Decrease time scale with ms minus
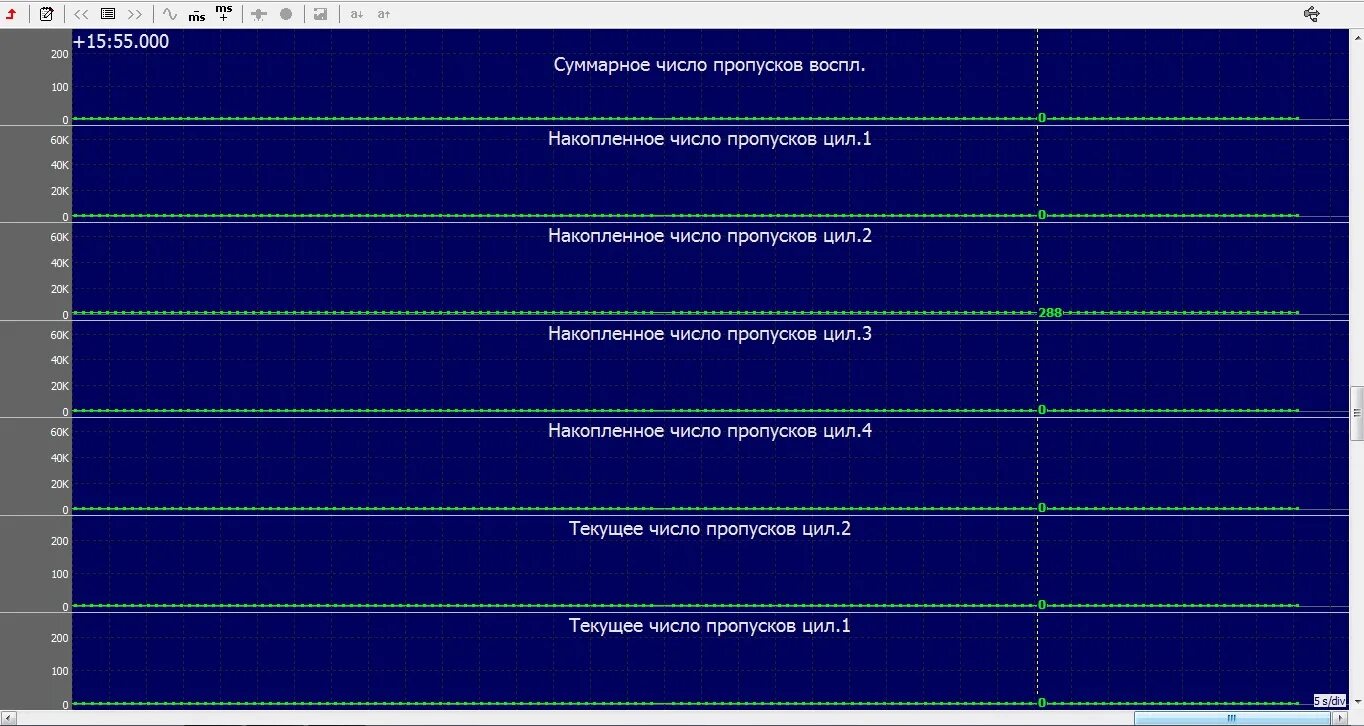 pyautogui.click(x=197, y=15)
